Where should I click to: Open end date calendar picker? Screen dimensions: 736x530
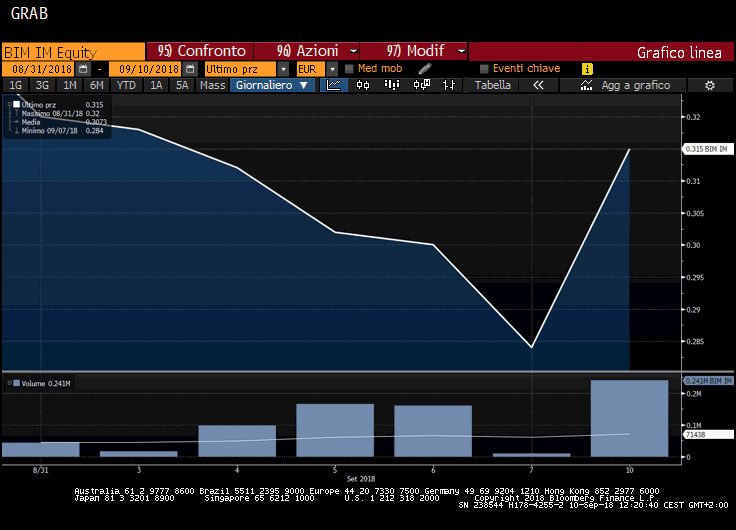coord(190,69)
